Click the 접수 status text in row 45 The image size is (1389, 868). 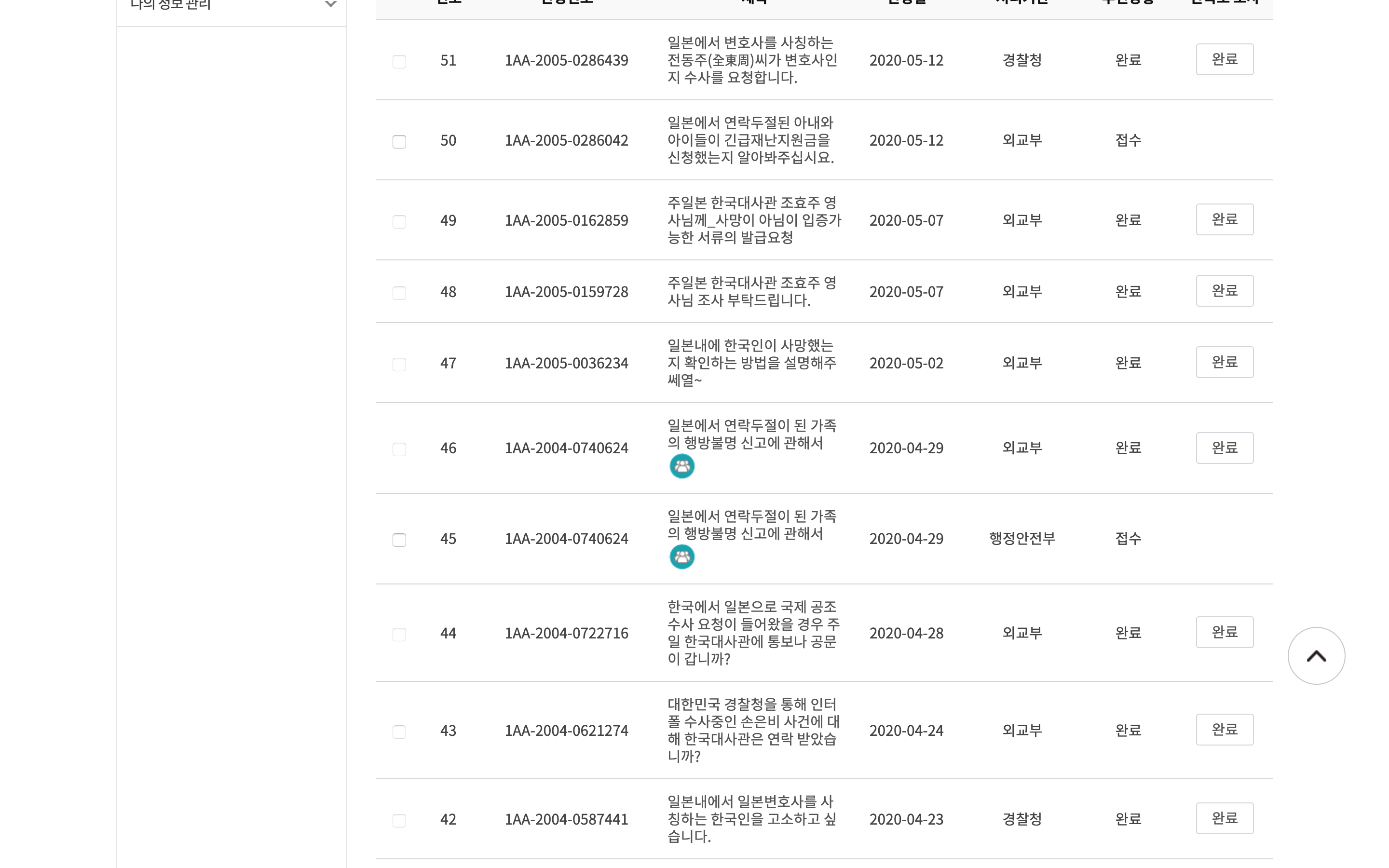(x=1128, y=539)
